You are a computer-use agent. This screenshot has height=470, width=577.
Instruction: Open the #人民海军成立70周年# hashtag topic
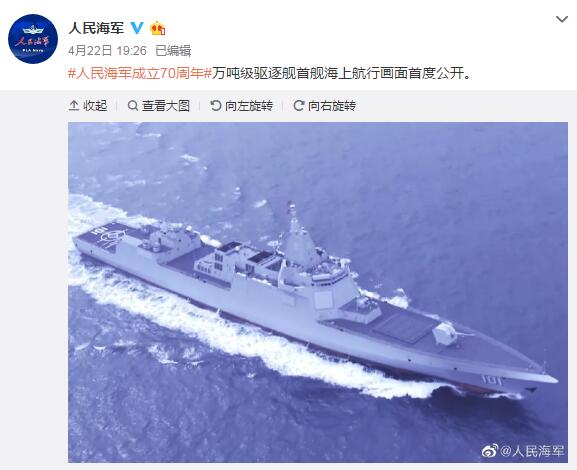pyautogui.click(x=140, y=73)
